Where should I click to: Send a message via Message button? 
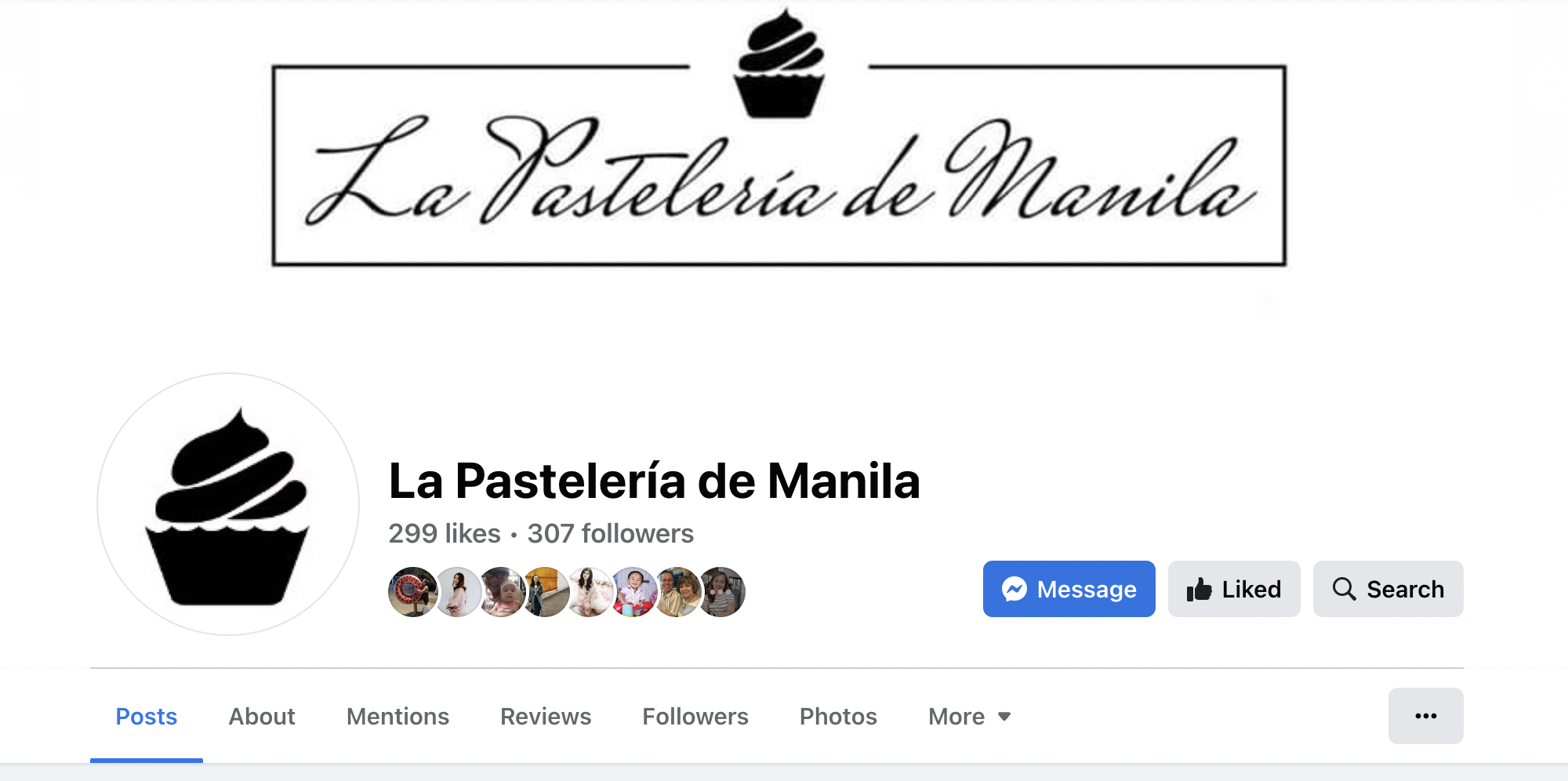pyautogui.click(x=1069, y=589)
